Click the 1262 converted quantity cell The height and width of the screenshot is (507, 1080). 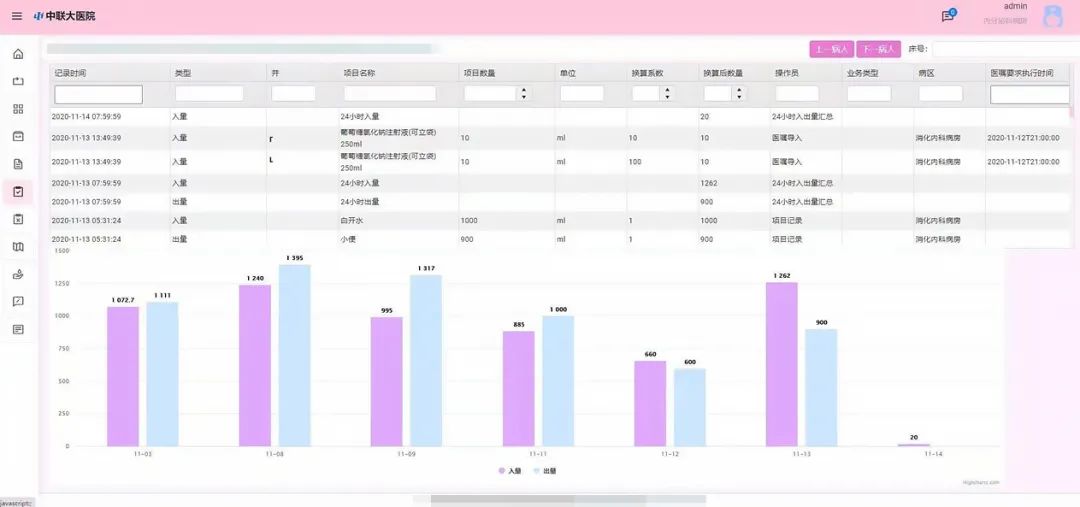(734, 183)
